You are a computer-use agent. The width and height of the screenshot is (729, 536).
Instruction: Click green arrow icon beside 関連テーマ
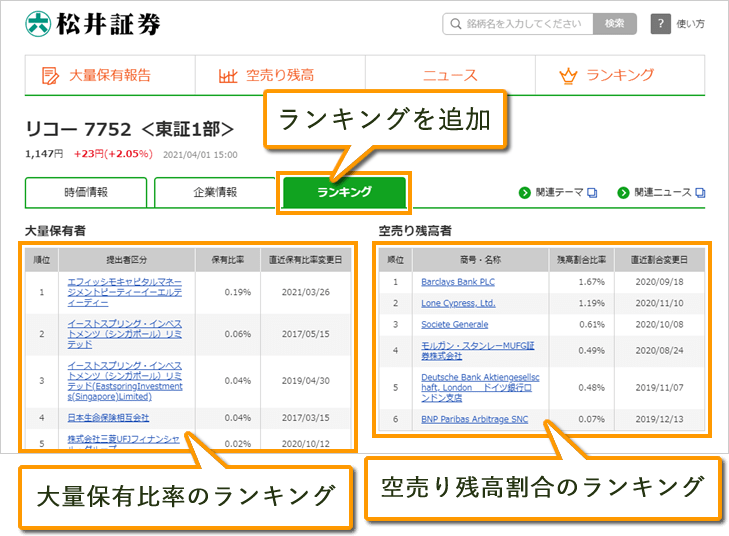click(x=524, y=192)
